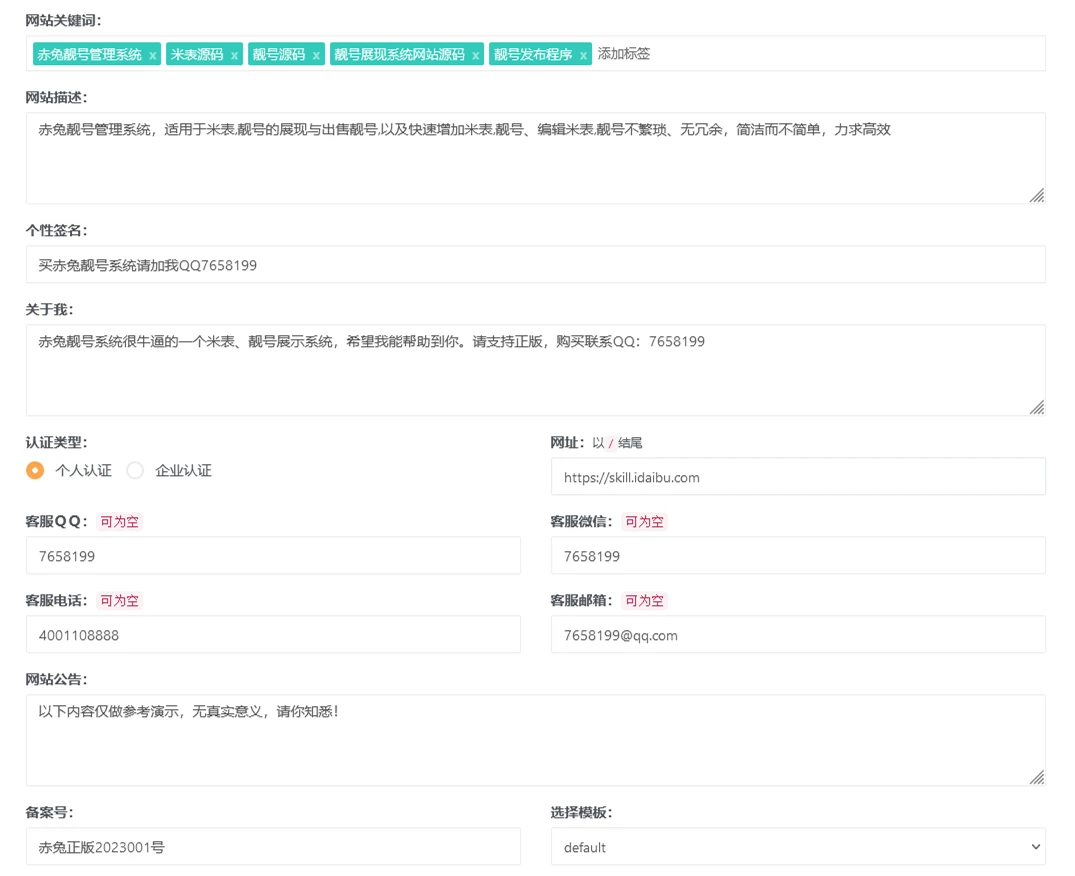1075x876 pixels.
Task: Click into the 关于我 text area
Action: (x=535, y=370)
